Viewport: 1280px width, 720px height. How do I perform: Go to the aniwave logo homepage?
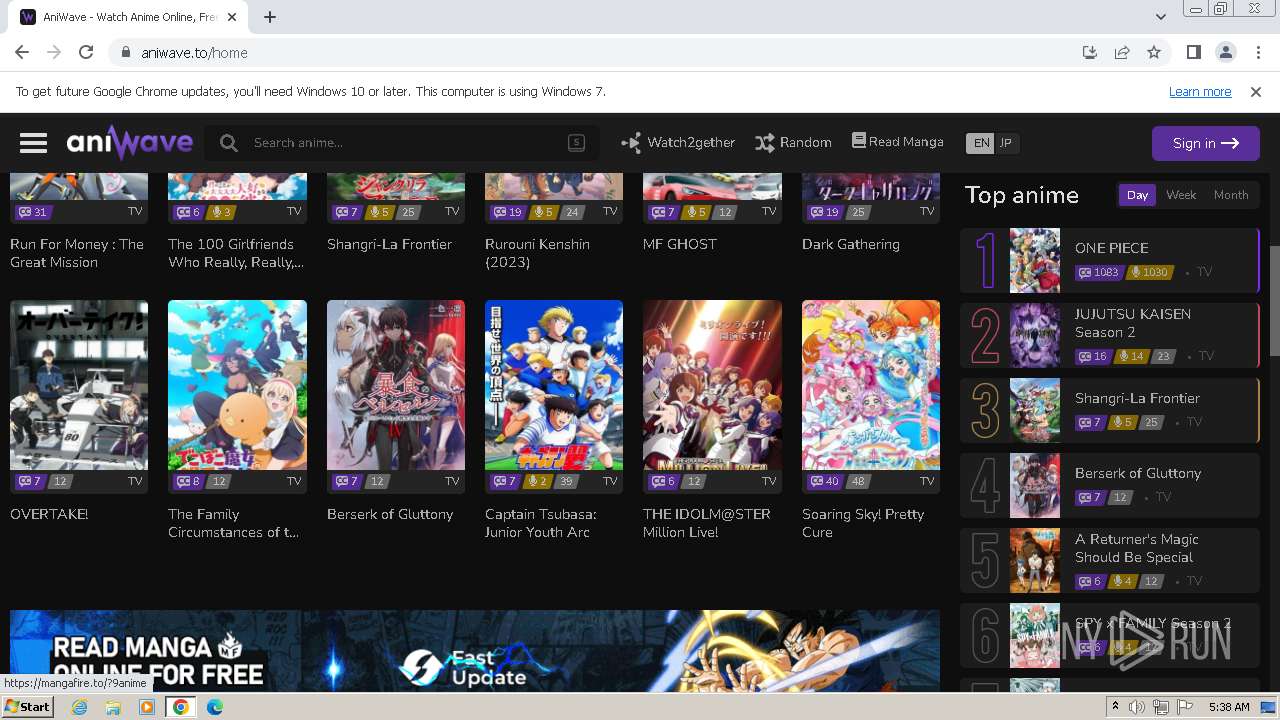pos(130,143)
